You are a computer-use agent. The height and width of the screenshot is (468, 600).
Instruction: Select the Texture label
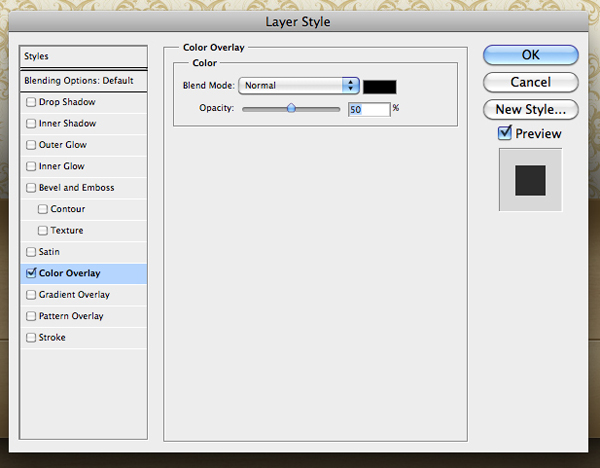[x=67, y=230]
